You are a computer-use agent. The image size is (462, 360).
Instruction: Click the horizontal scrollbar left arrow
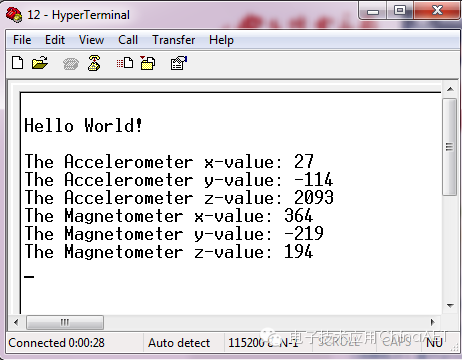coord(16,322)
